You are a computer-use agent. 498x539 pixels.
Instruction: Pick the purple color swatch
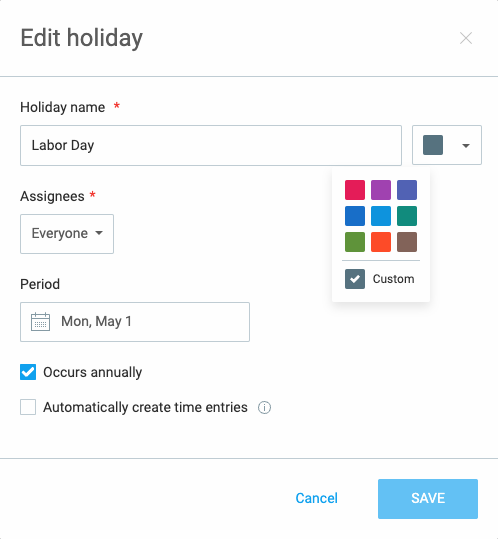tap(381, 190)
